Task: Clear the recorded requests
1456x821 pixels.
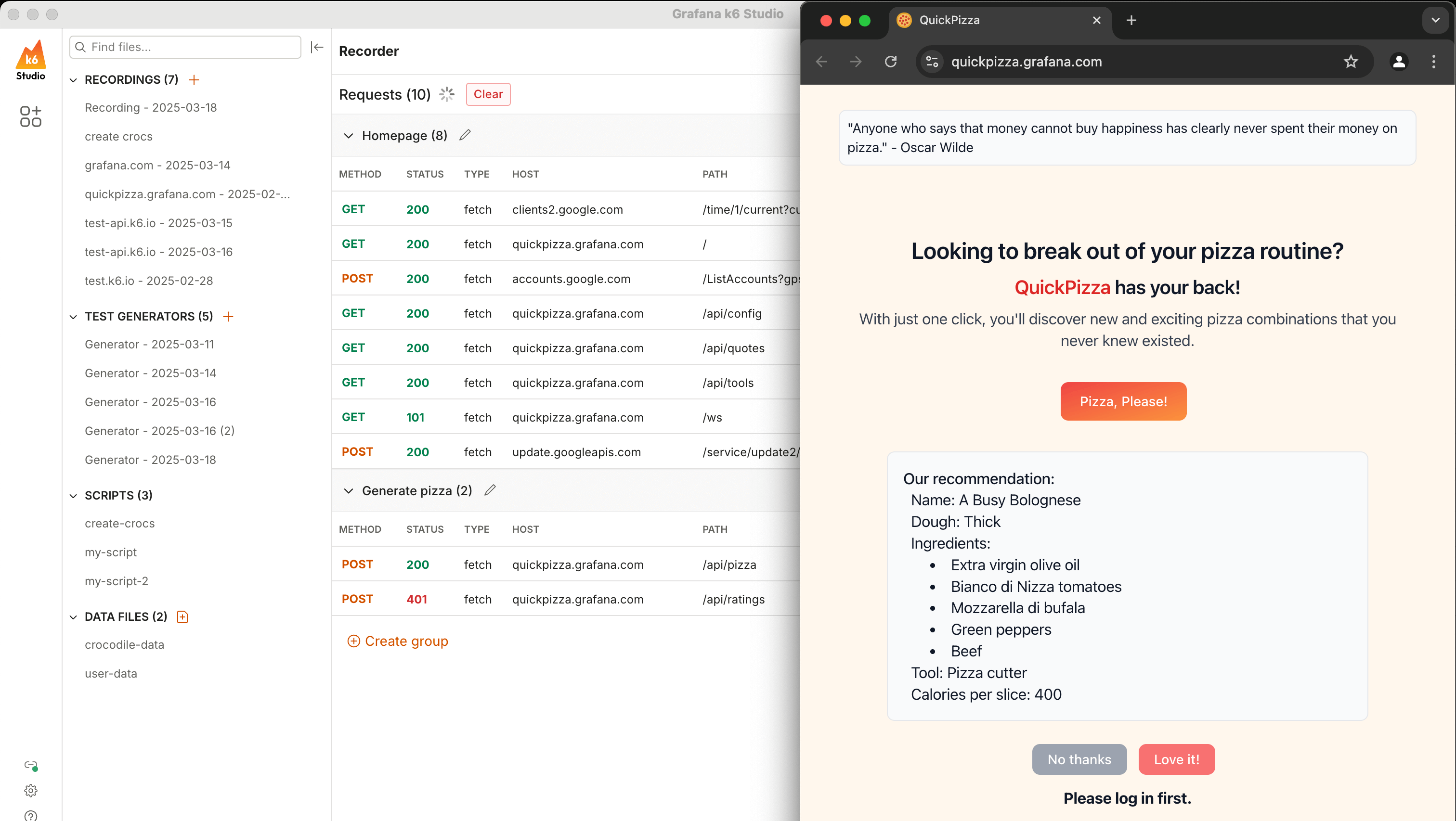Action: (488, 94)
